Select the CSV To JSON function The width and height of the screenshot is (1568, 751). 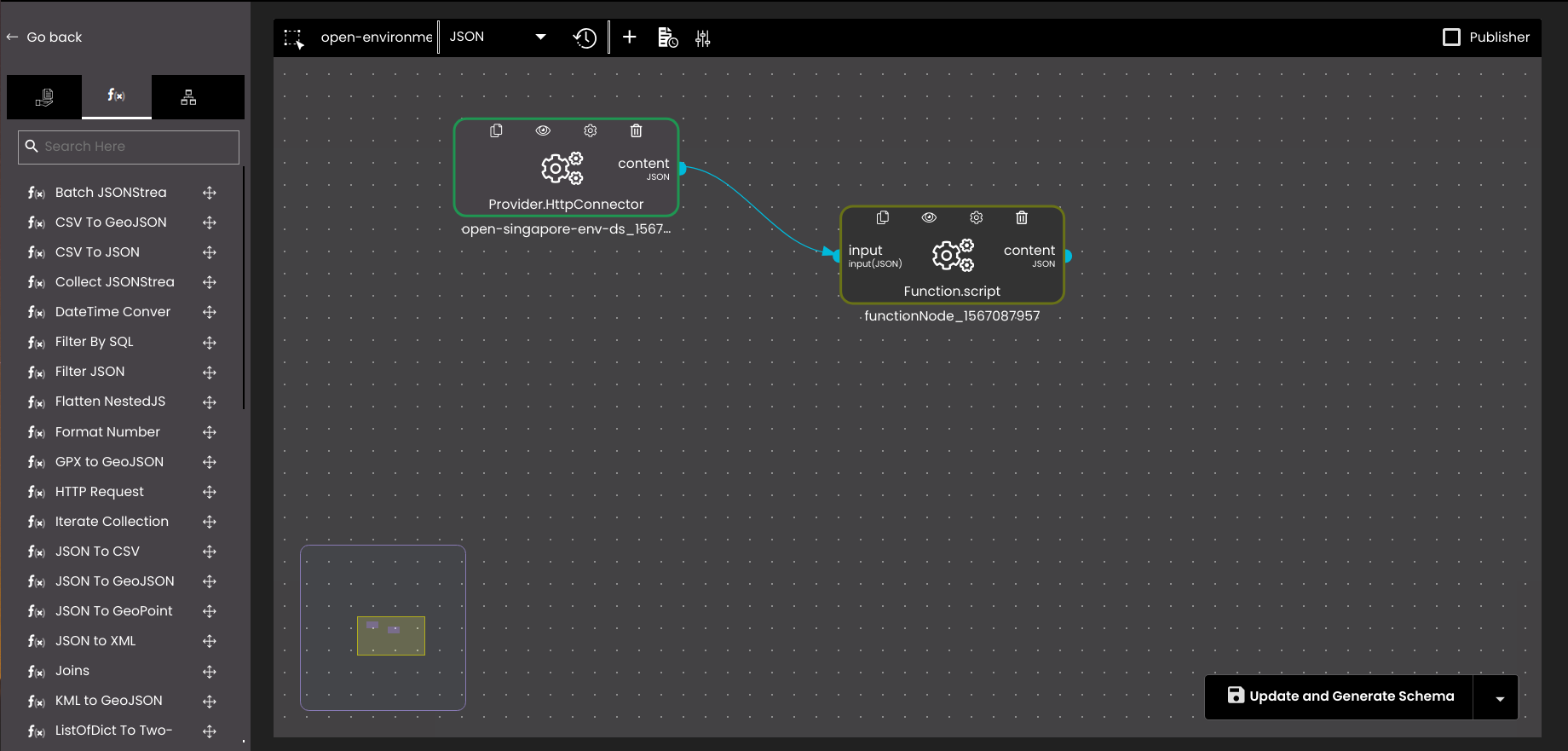coord(97,252)
